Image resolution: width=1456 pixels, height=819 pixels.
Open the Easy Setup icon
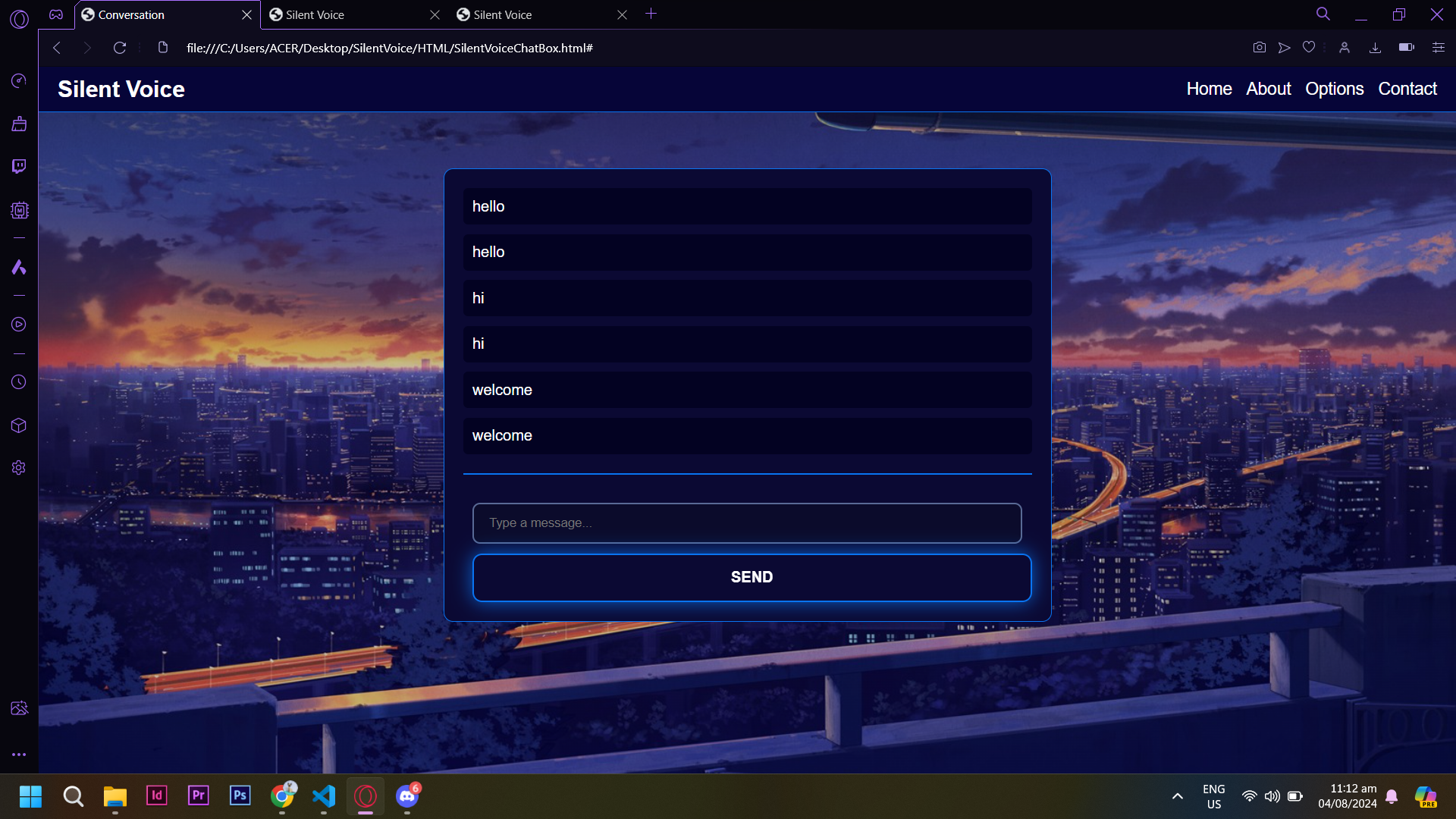coord(1438,48)
